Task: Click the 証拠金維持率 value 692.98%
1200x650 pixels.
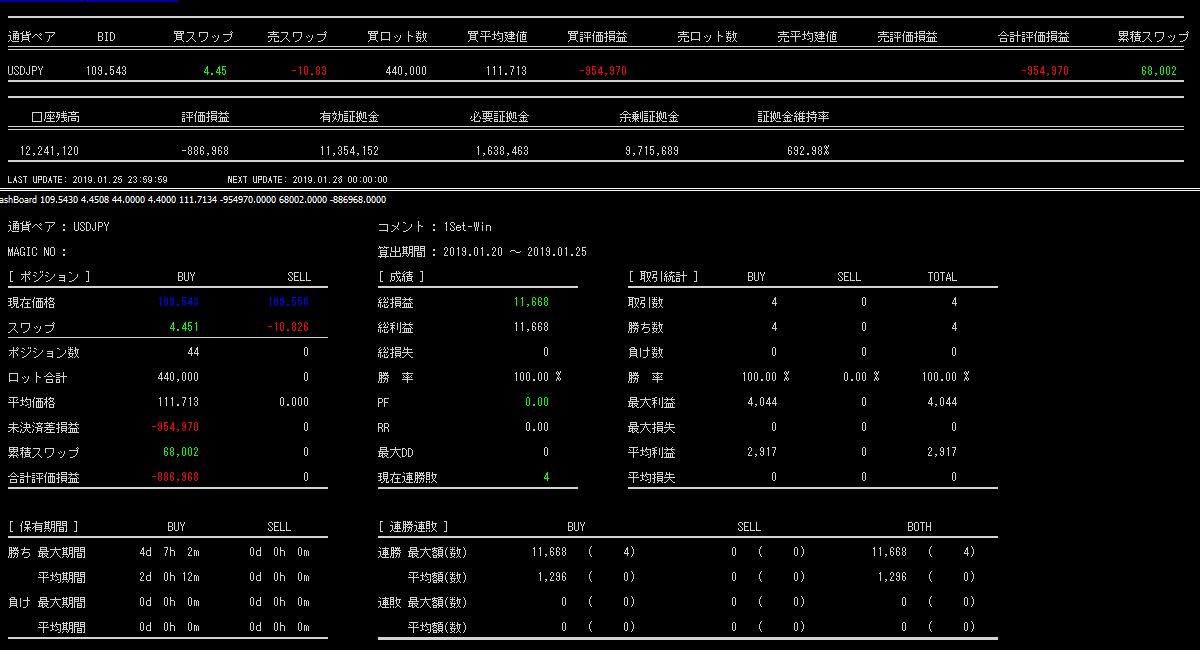Action: [808, 151]
